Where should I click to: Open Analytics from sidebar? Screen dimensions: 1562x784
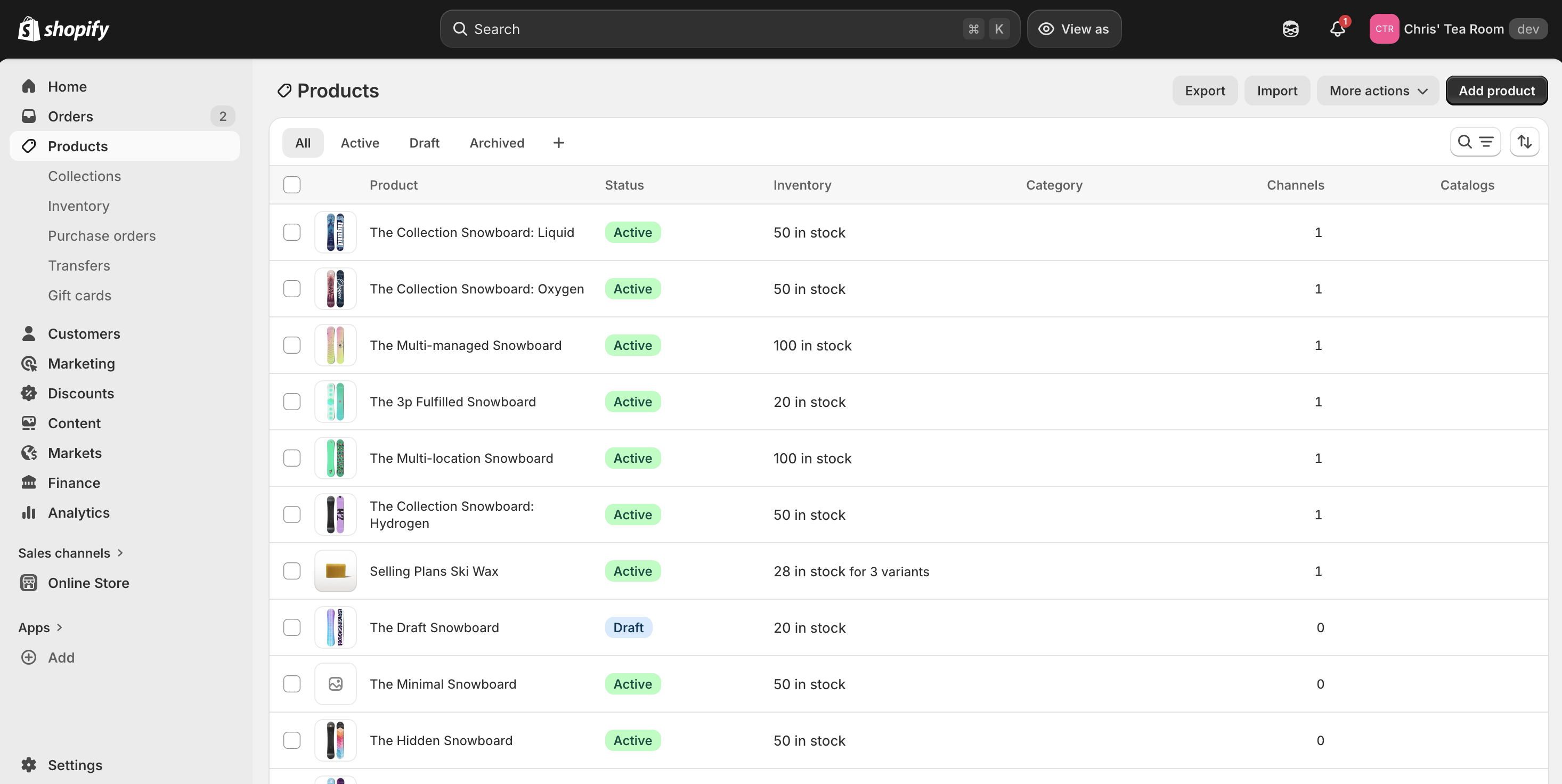point(78,513)
